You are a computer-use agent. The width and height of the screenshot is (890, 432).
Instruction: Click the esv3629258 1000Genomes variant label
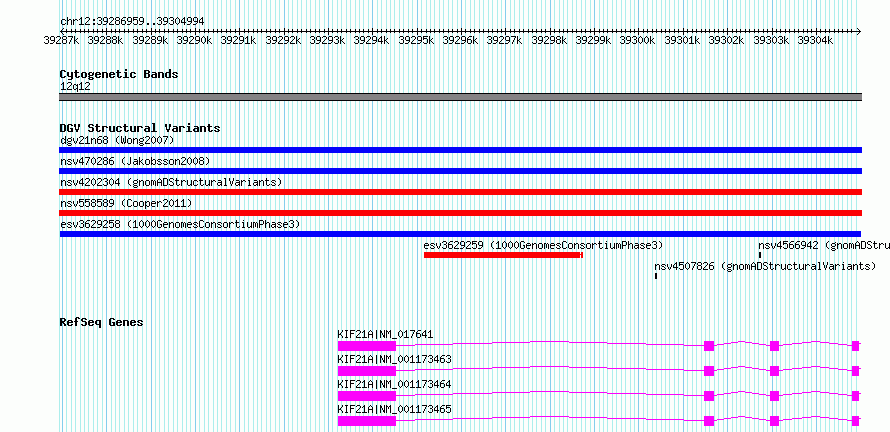180,224
